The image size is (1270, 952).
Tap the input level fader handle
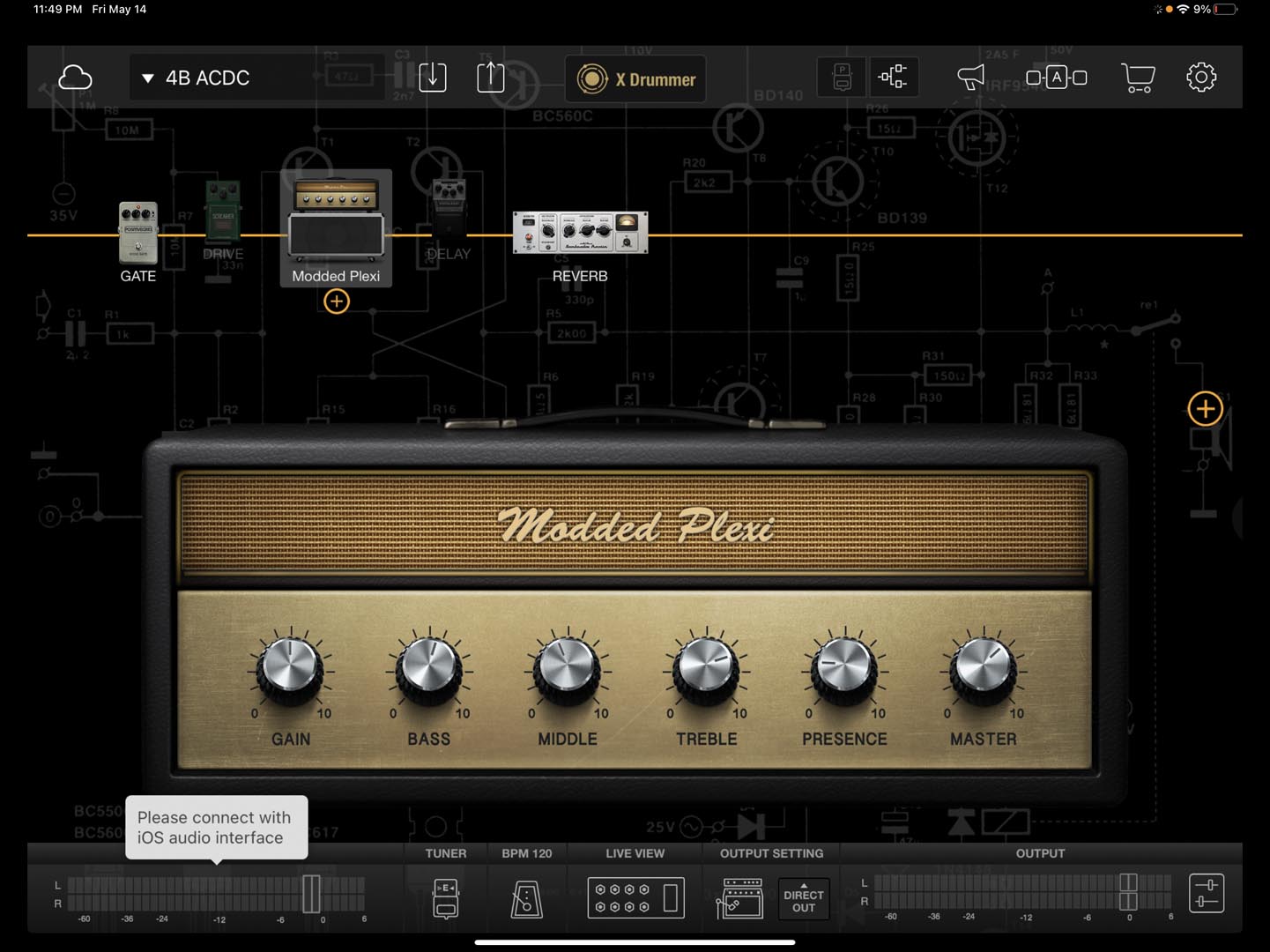311,894
